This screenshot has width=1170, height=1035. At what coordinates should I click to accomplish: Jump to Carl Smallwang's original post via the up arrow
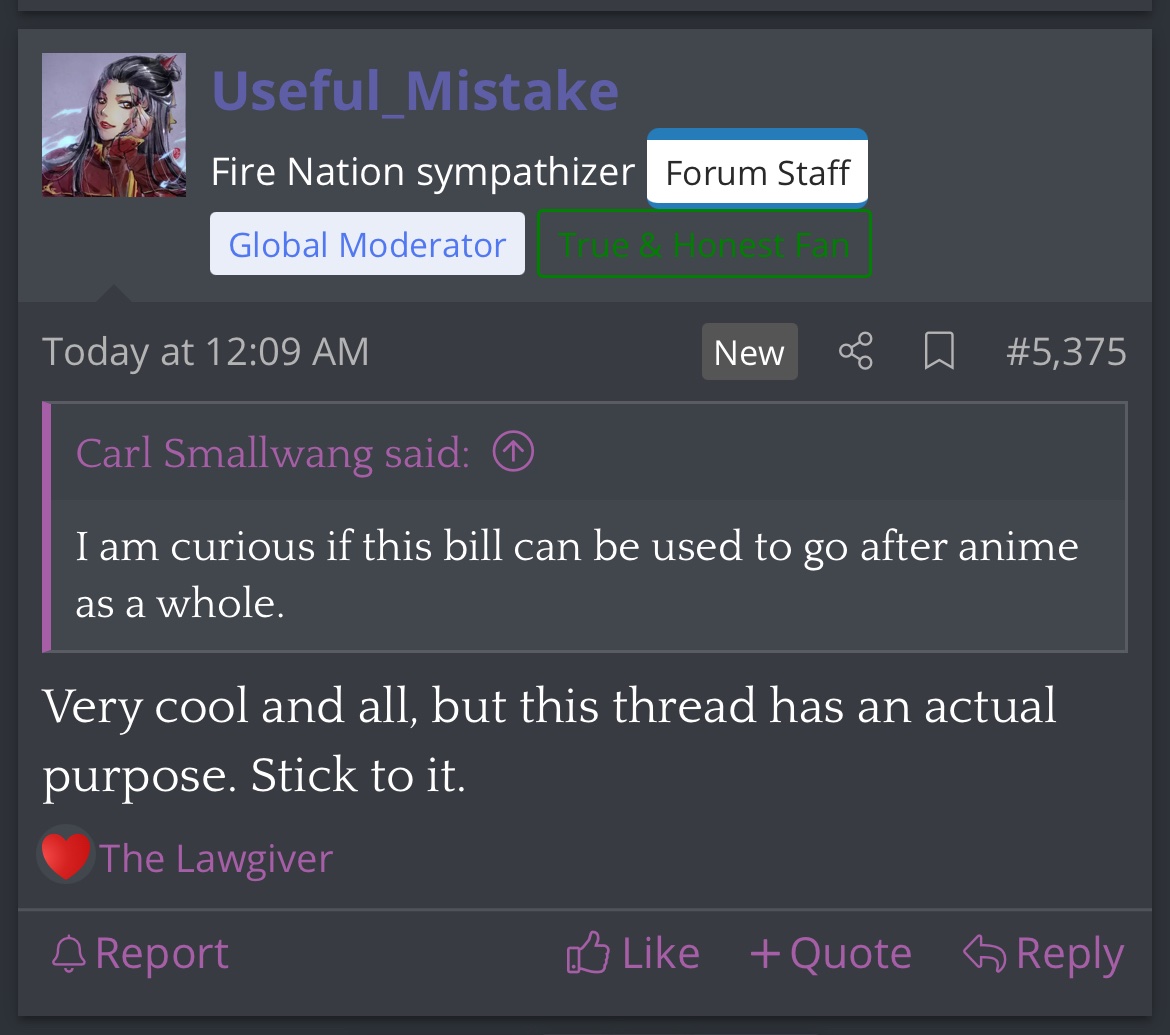point(514,453)
